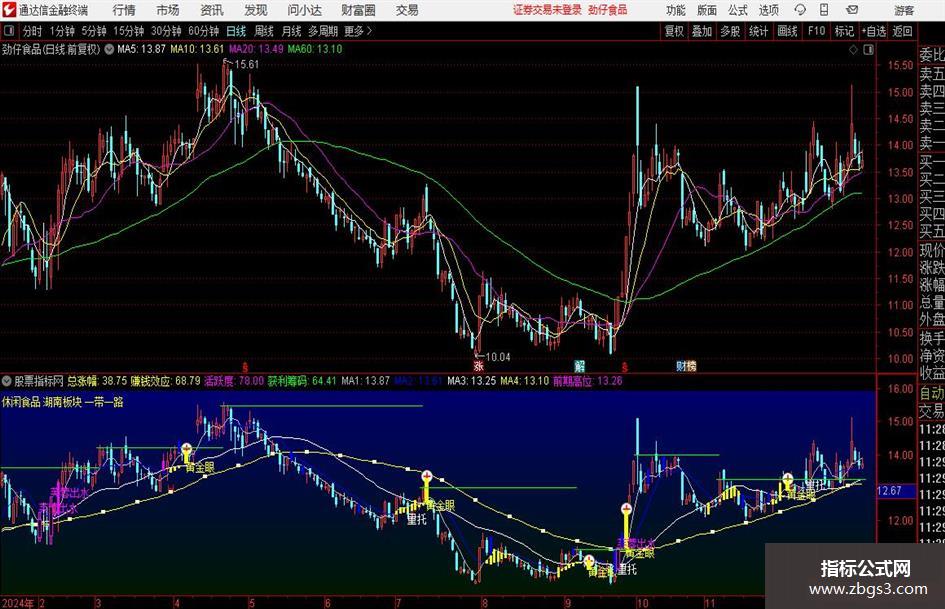Open the 市场 menu
Viewport: 945px width, 609px height.
click(x=168, y=10)
